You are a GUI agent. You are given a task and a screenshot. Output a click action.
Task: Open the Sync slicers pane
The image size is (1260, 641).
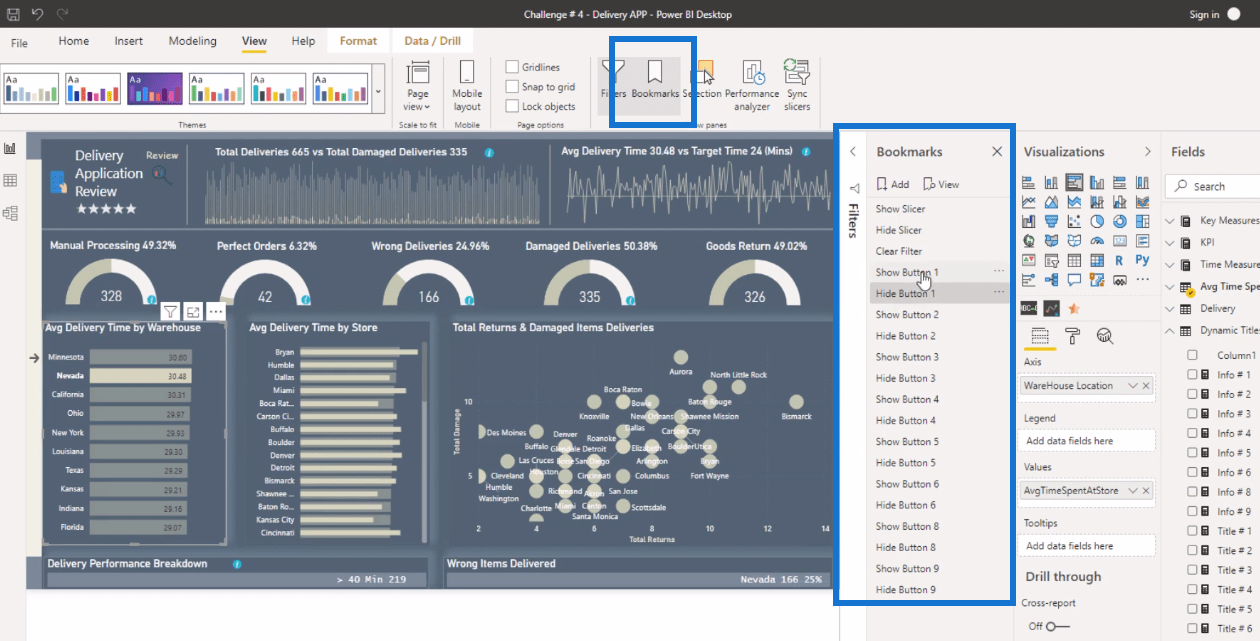point(797,84)
